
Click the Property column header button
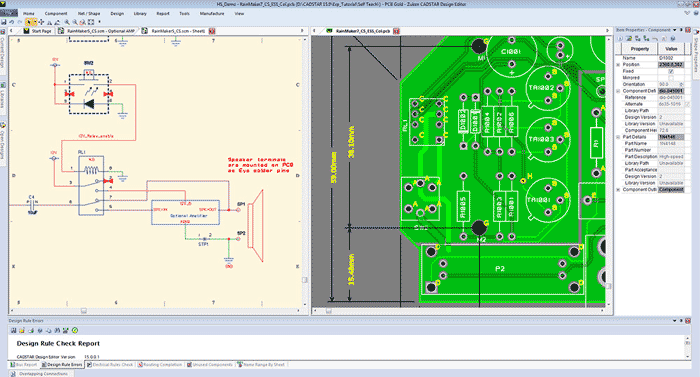click(x=640, y=49)
